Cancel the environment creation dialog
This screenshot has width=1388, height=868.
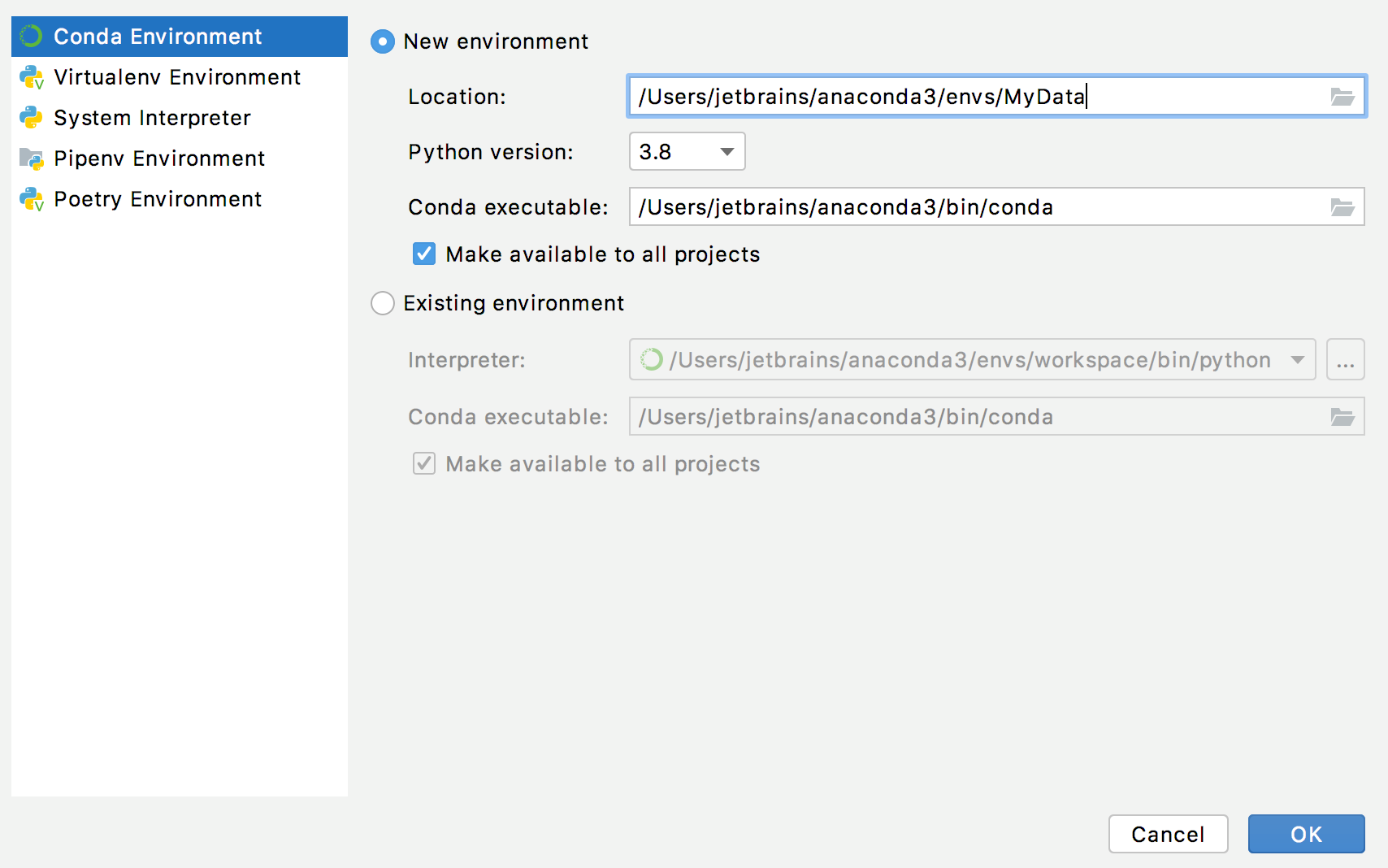pos(1168,834)
